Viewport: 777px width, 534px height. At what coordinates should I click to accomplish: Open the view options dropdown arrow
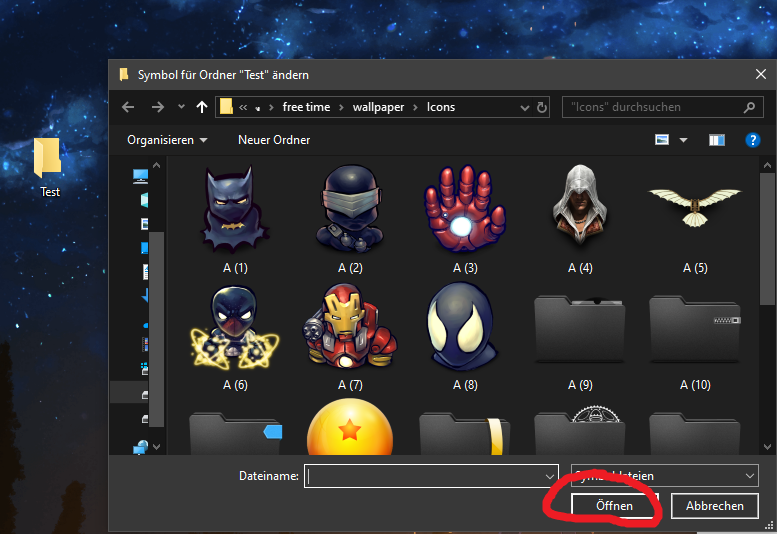tap(683, 141)
